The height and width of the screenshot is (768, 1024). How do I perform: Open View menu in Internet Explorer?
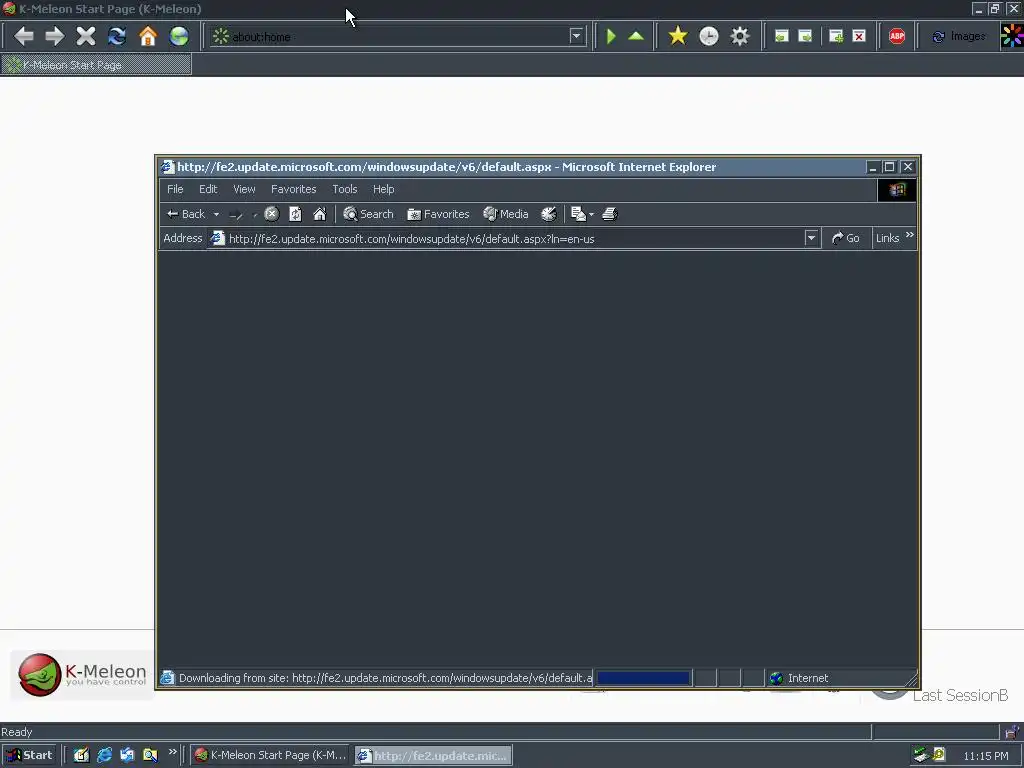(244, 189)
